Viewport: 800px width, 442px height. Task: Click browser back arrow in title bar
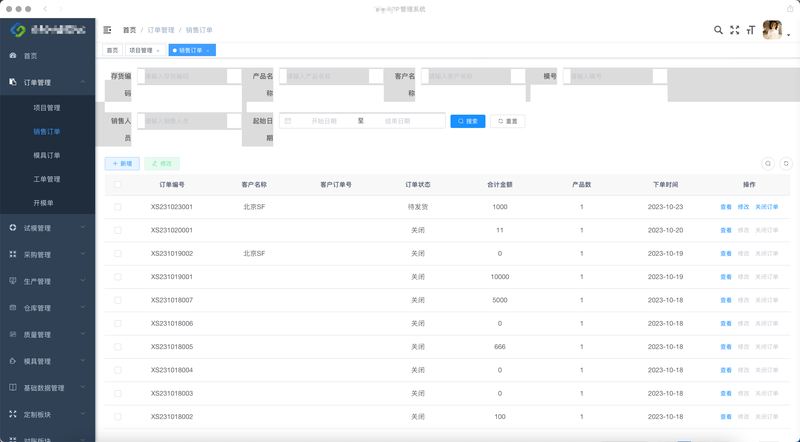(45, 9)
